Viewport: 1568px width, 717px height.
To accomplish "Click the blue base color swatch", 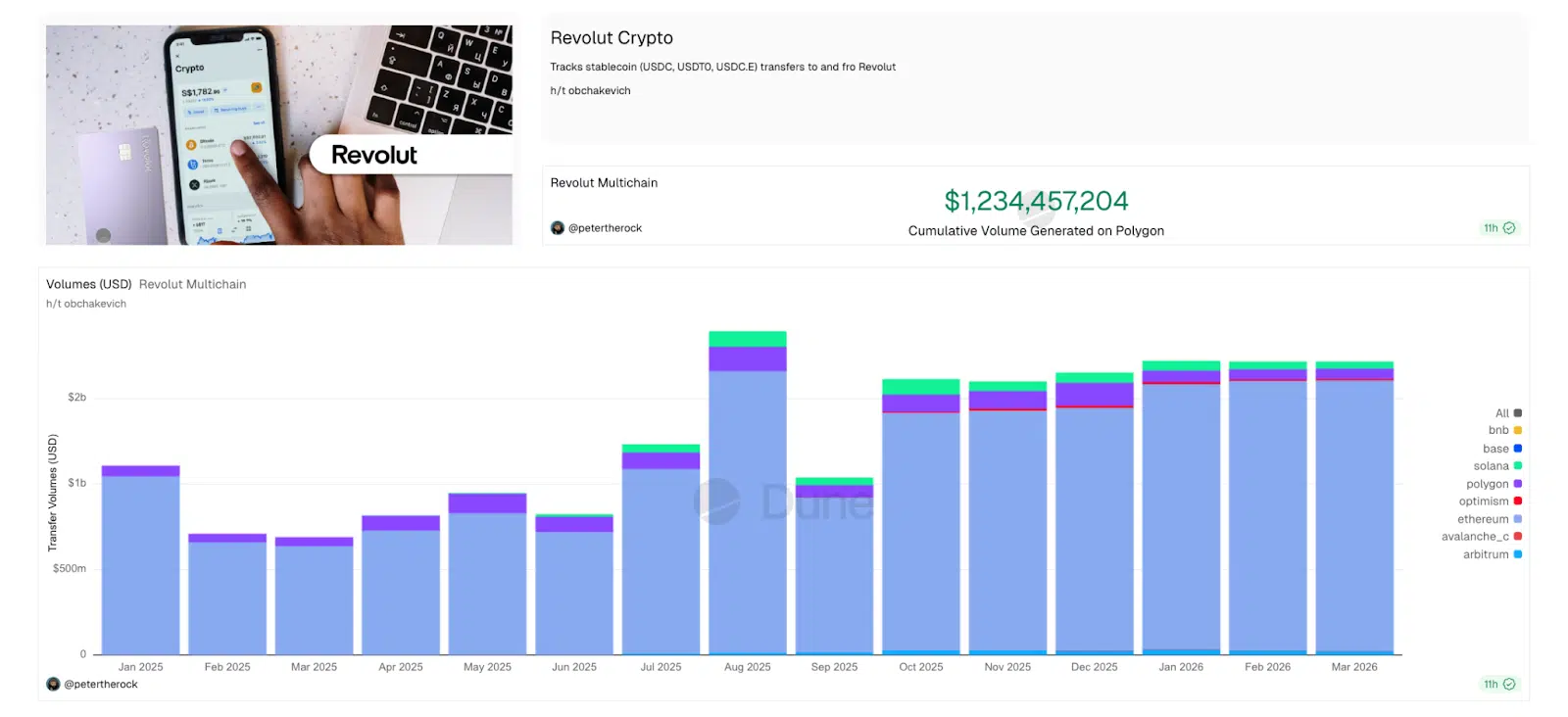I will (1516, 448).
